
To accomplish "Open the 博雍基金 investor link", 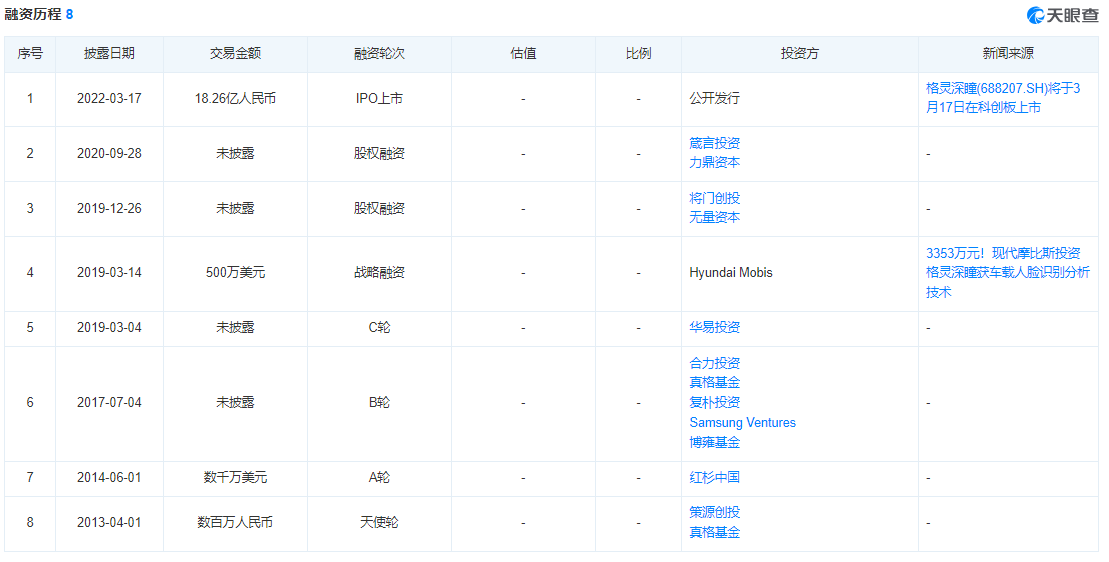I will 714,443.
